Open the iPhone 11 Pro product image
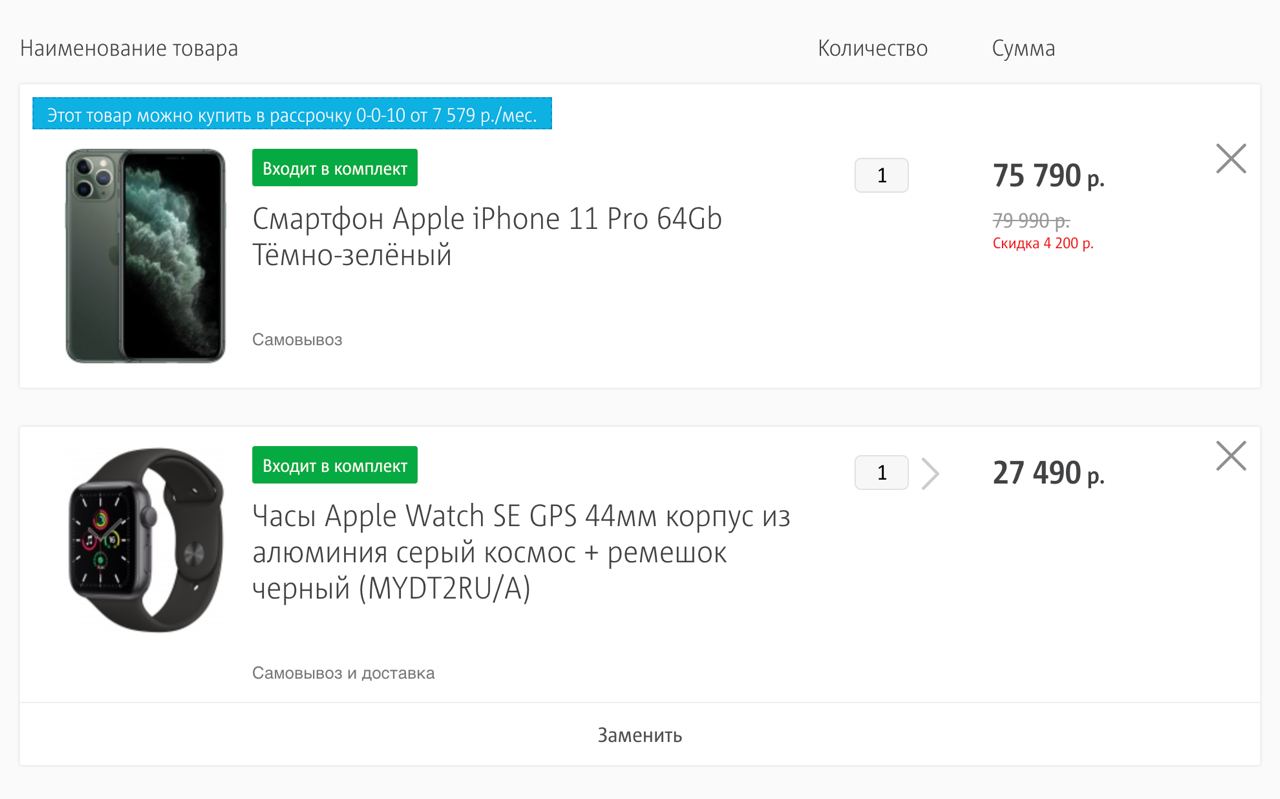This screenshot has width=1280, height=799. (x=145, y=256)
